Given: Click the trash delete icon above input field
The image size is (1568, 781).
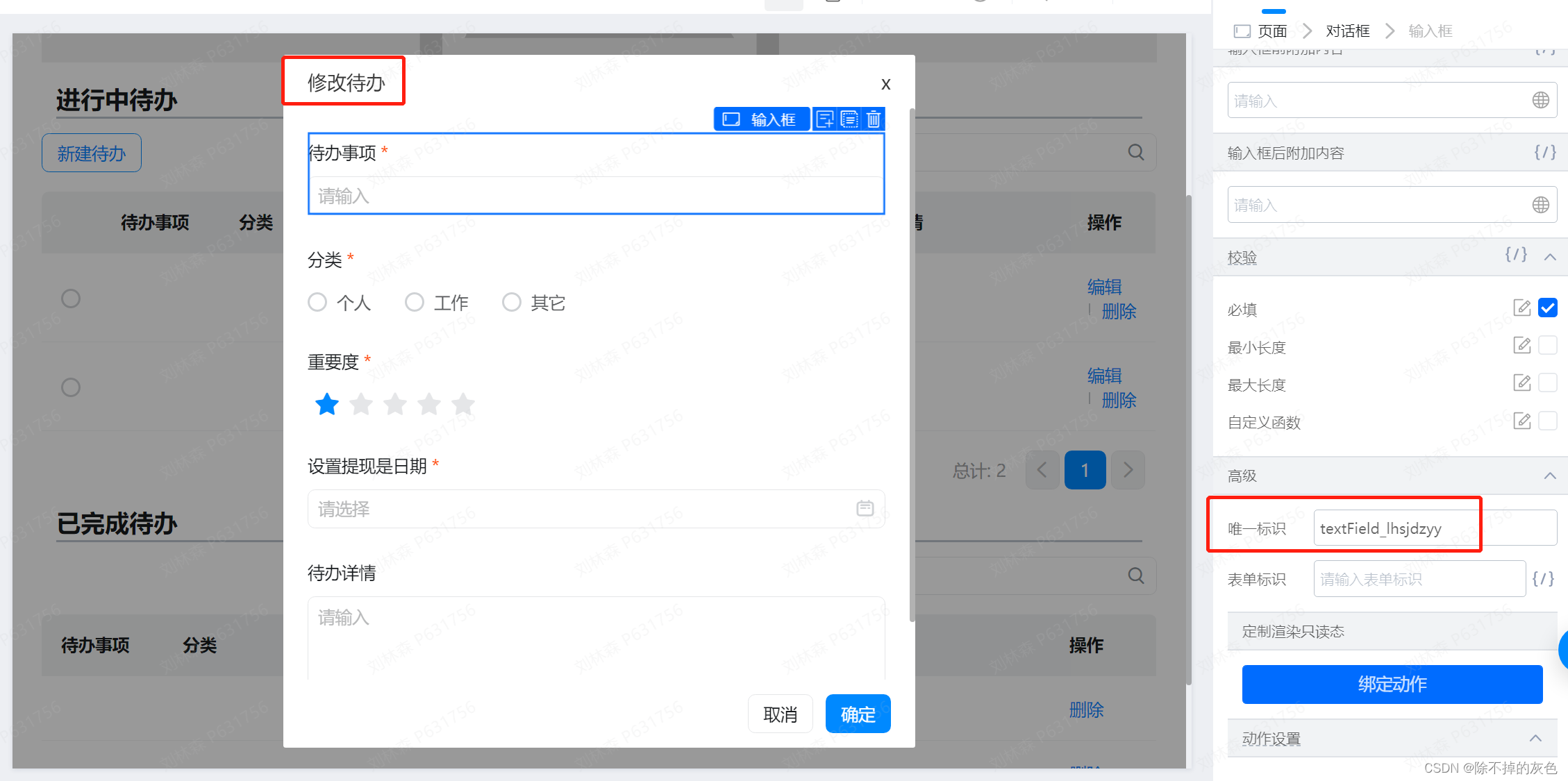Looking at the screenshot, I should point(874,119).
